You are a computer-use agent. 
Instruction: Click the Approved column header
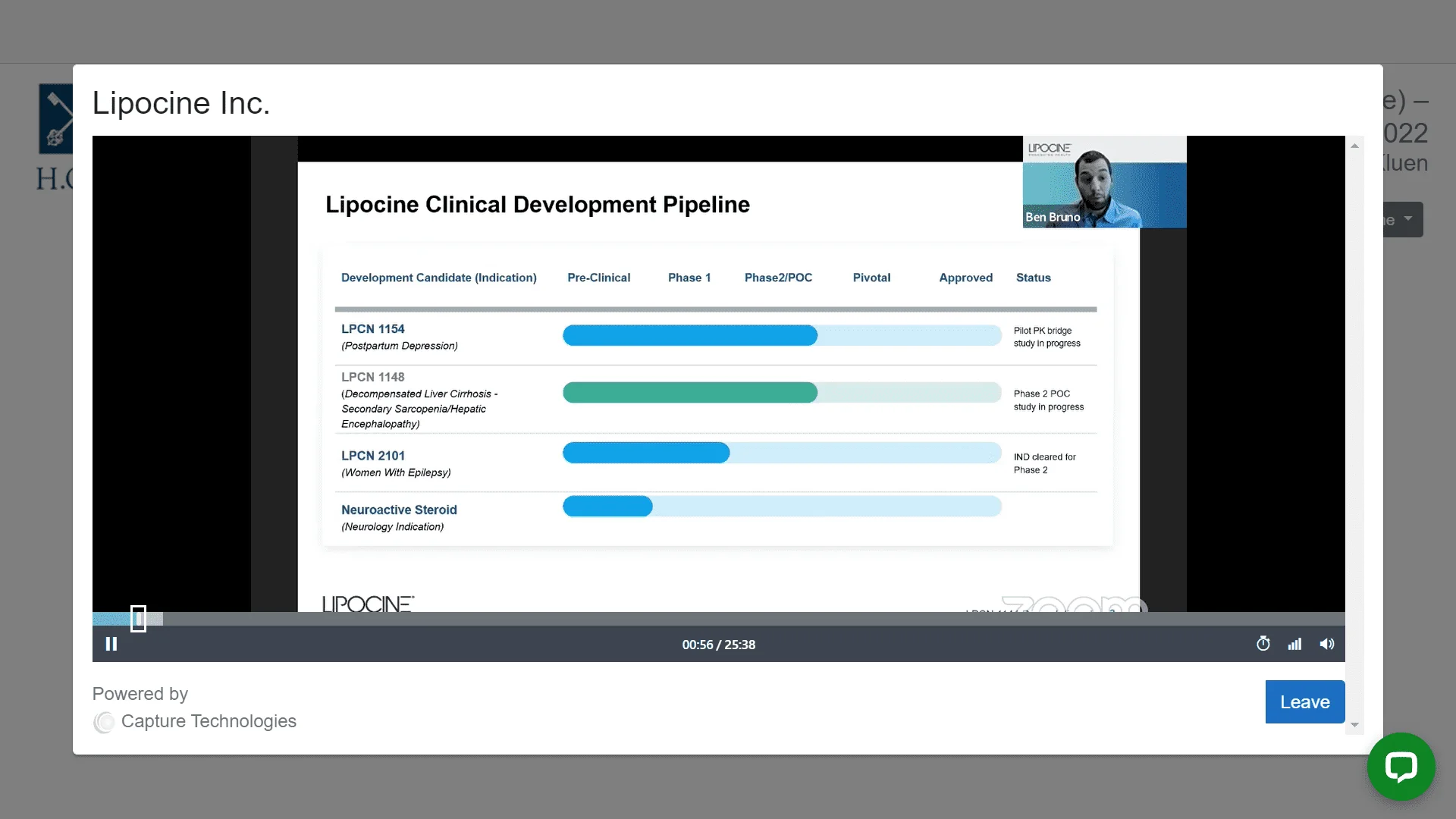pos(965,278)
